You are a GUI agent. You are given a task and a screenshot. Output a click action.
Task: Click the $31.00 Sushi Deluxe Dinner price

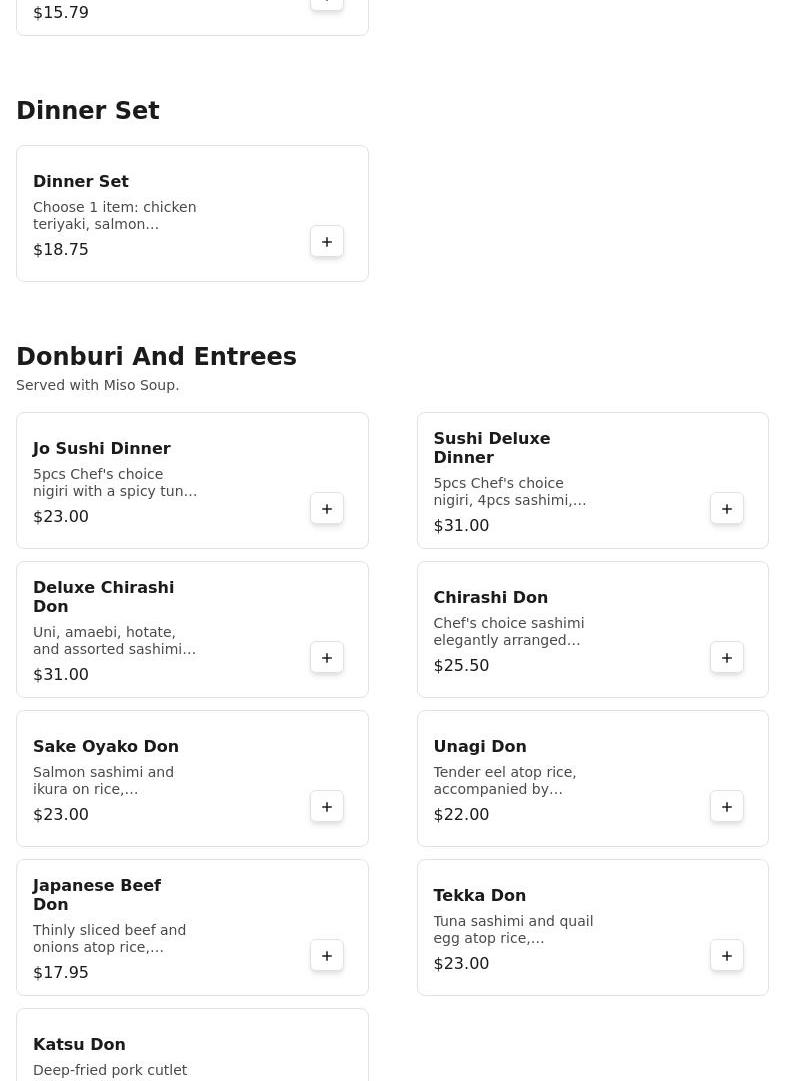(461, 525)
